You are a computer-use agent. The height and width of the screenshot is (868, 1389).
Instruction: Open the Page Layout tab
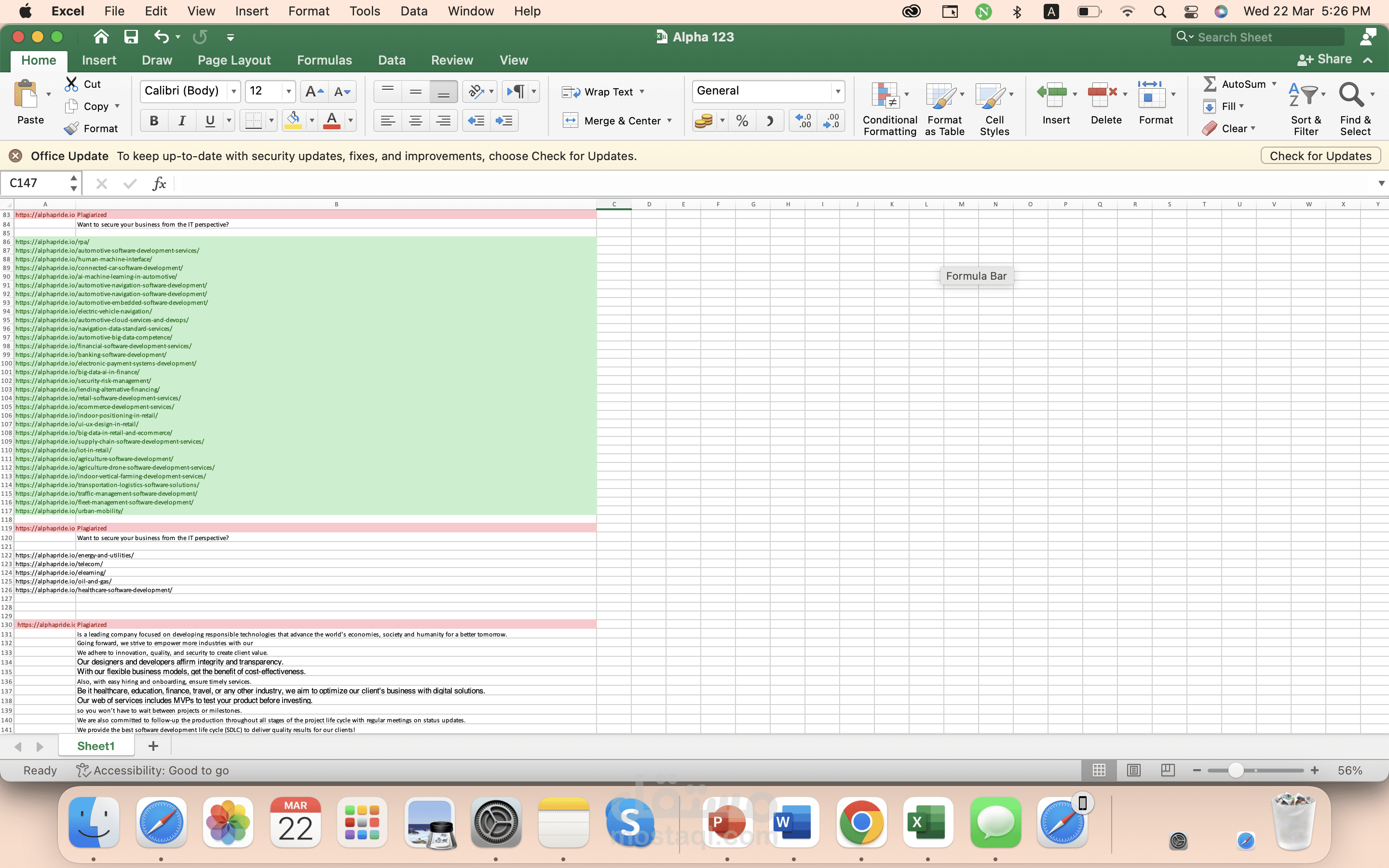point(234,60)
